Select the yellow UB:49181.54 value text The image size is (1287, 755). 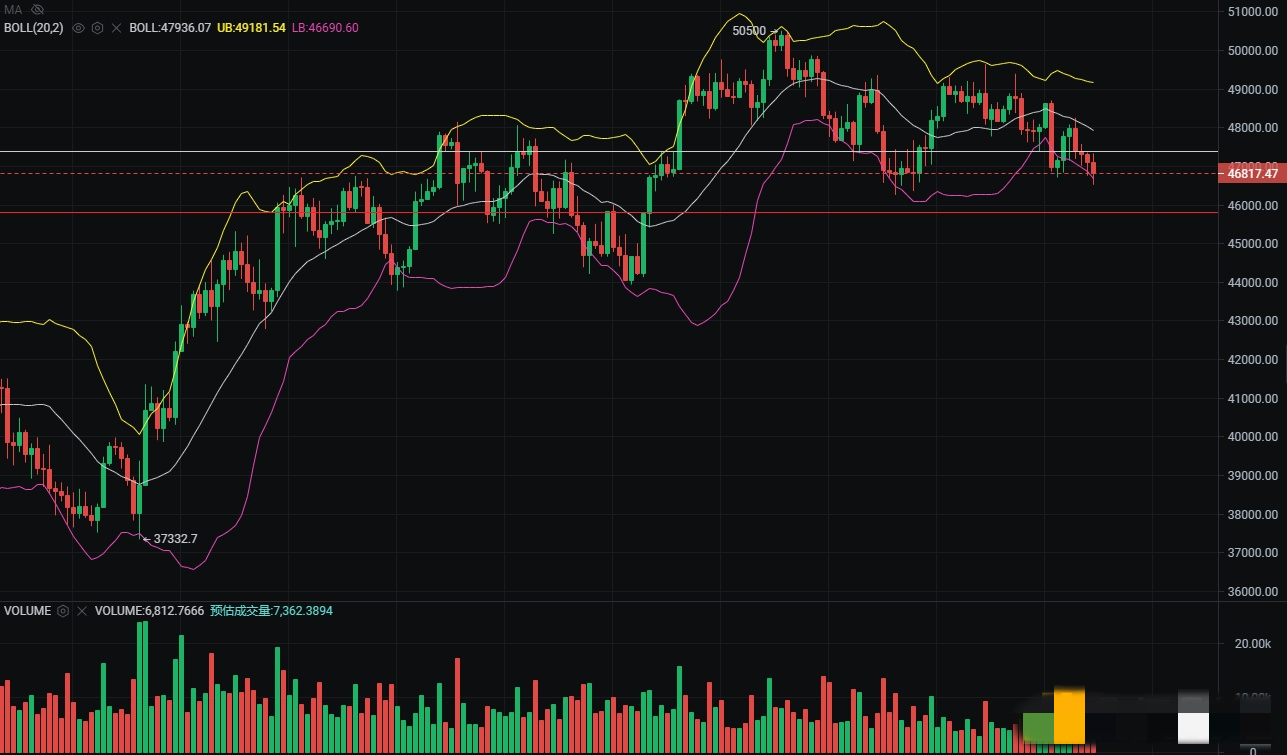point(250,28)
